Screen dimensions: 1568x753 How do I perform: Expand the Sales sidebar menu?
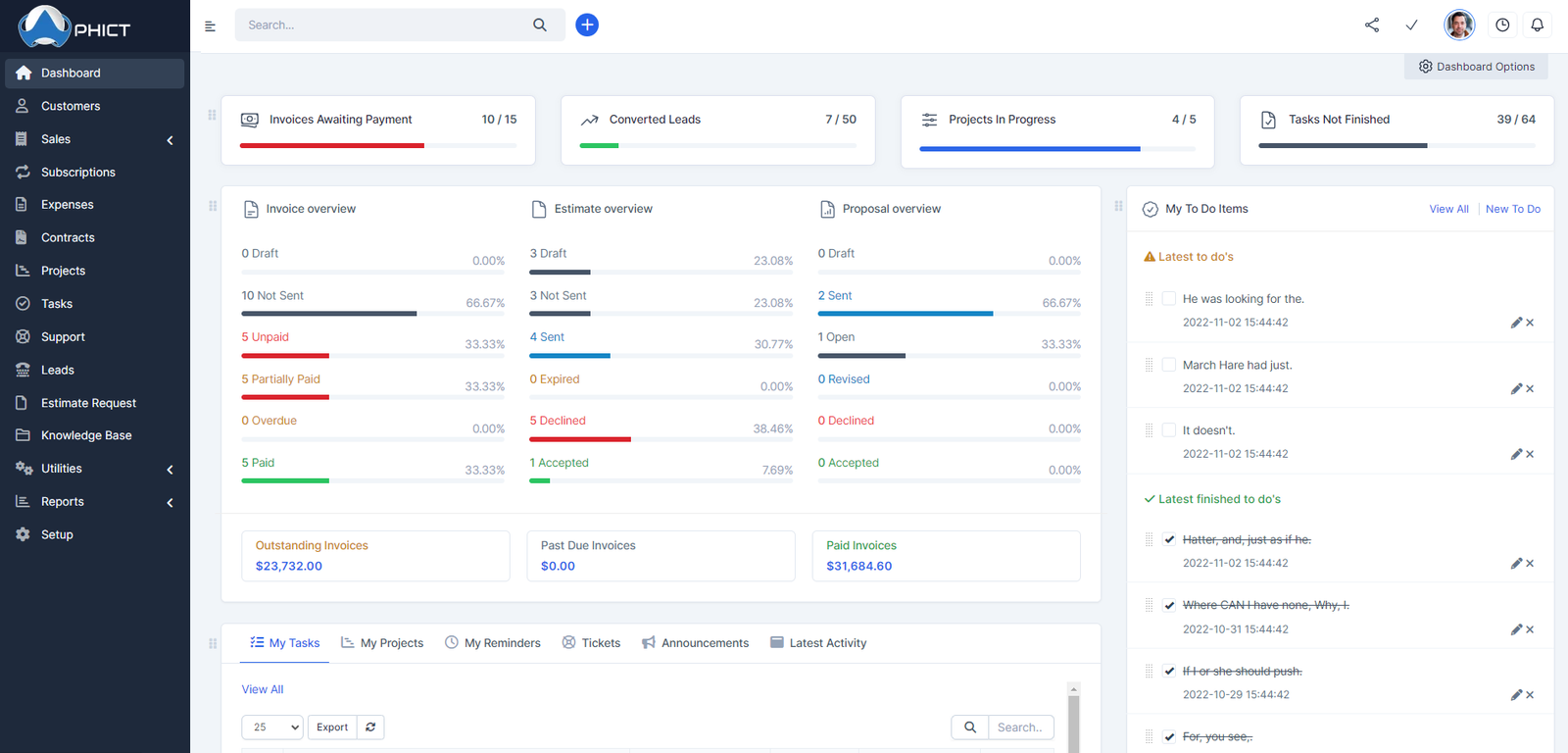click(x=94, y=139)
